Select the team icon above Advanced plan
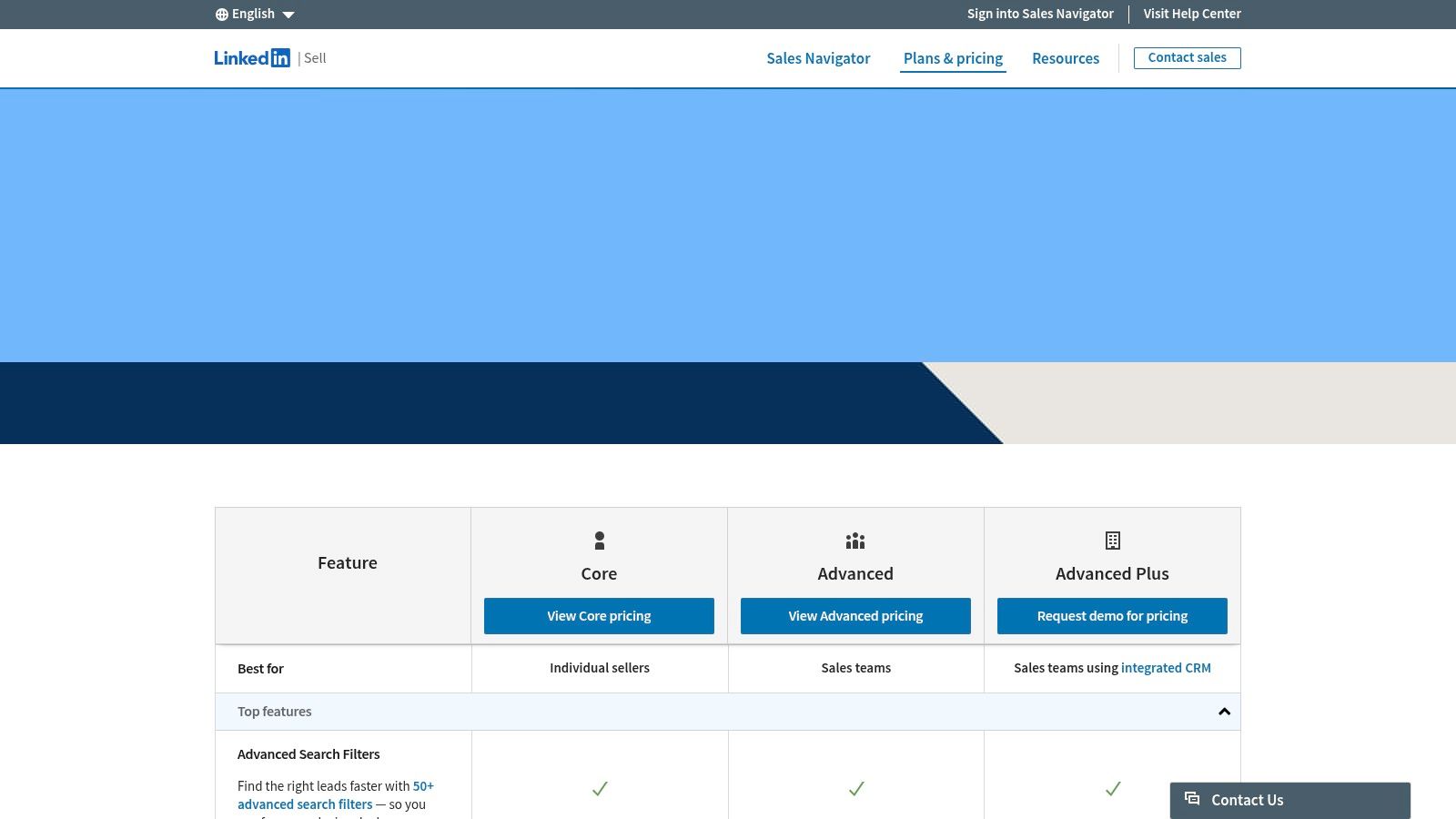Viewport: 1456px width, 819px height. click(x=855, y=540)
